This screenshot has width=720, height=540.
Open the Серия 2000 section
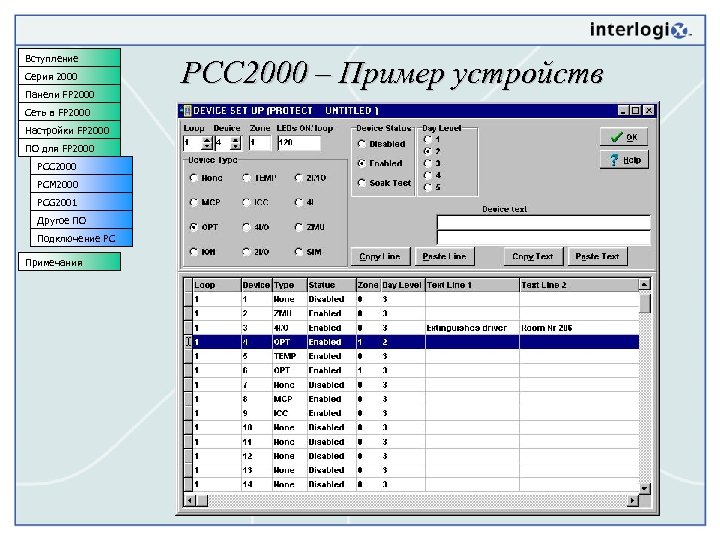[69, 76]
